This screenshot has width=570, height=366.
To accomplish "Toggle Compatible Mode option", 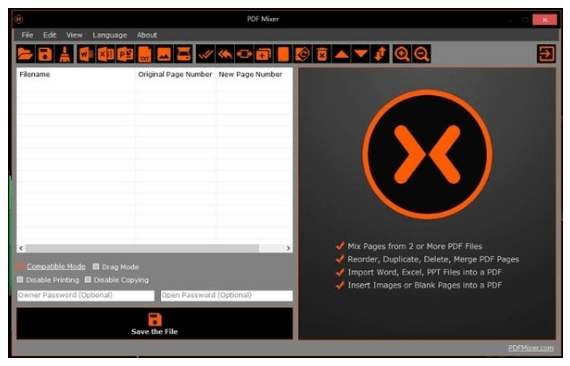I will tap(51, 266).
